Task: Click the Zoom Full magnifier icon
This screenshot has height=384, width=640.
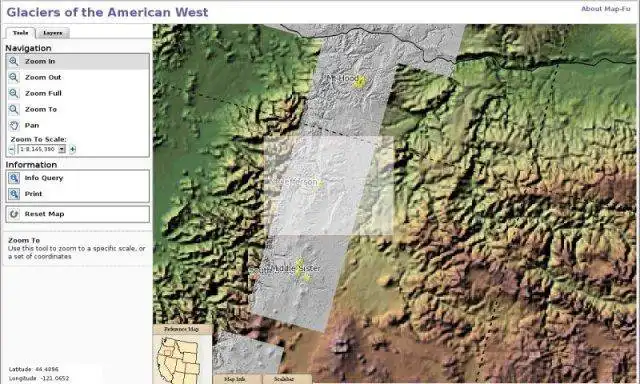Action: (x=13, y=93)
